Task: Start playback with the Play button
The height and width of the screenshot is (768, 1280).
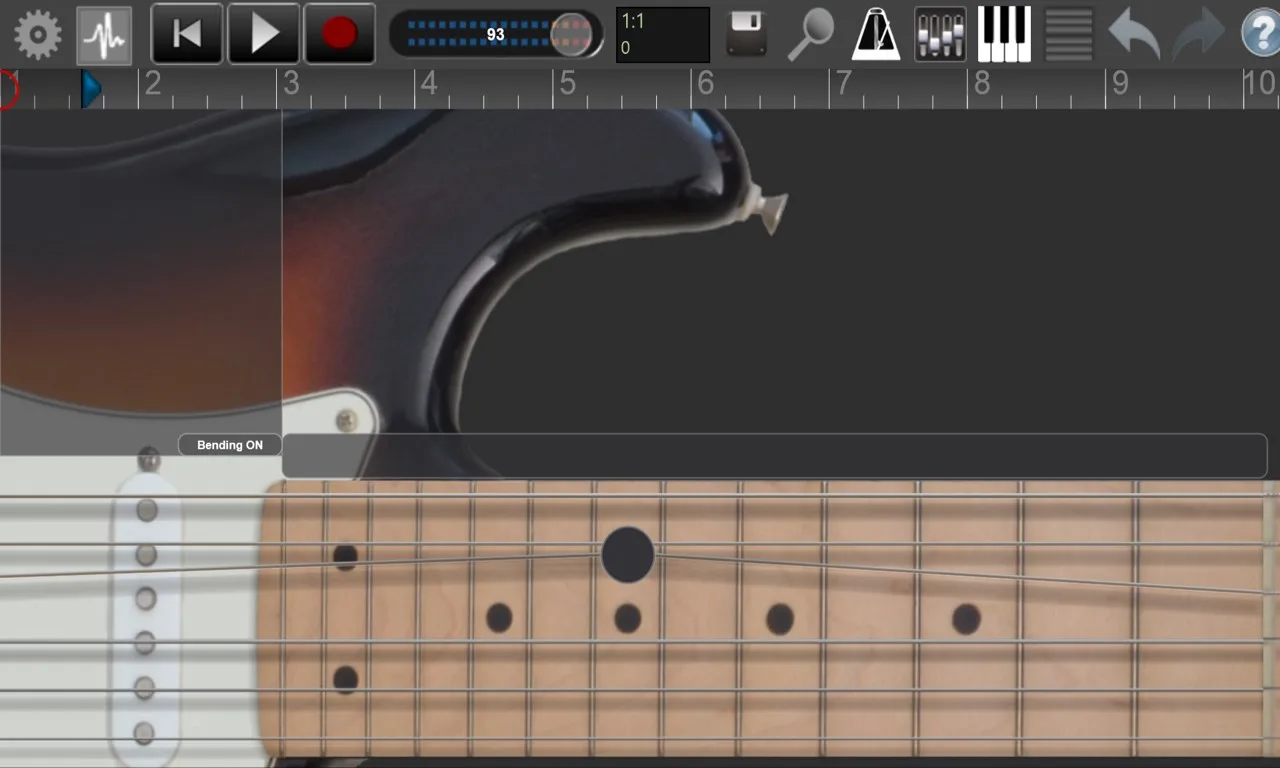Action: 264,34
